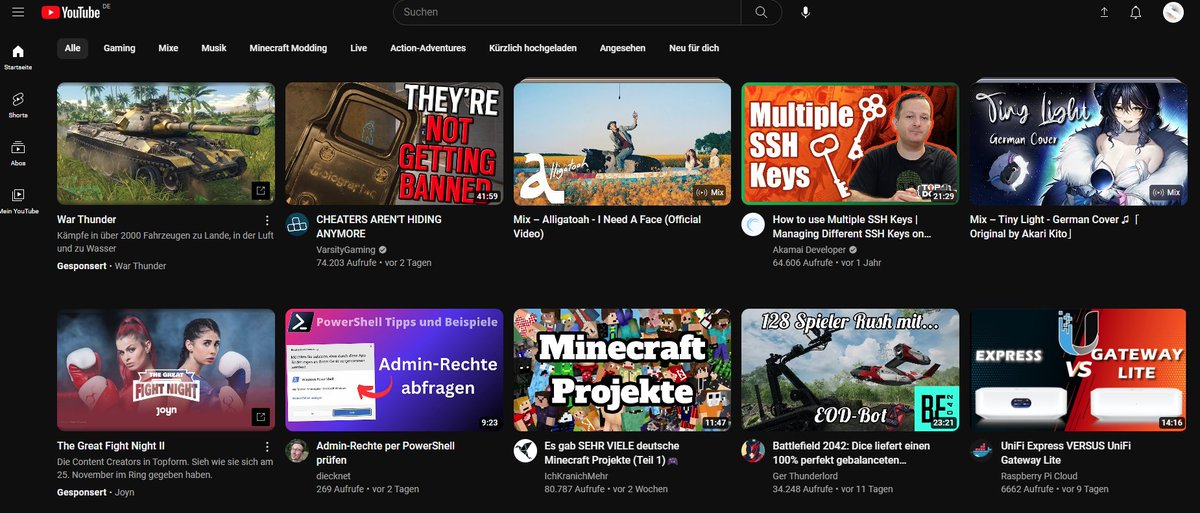This screenshot has width=1200, height=513.
Task: Click the War Thunder ad title
Action: (86, 219)
